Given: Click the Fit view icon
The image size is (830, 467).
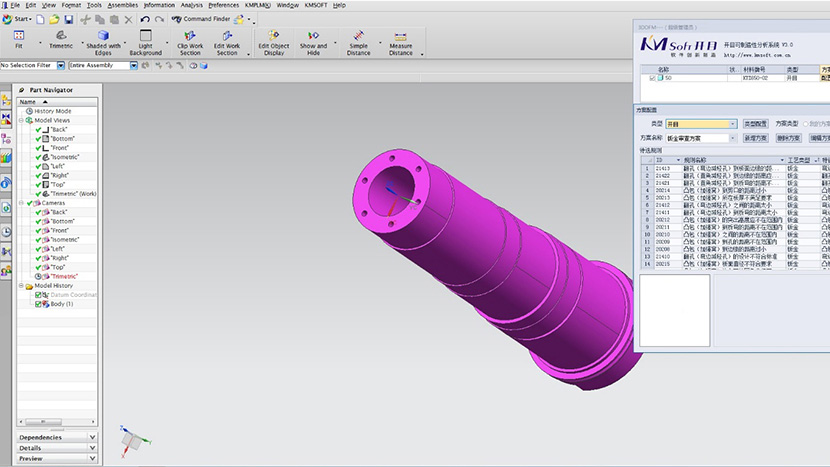Looking at the screenshot, I should [19, 38].
